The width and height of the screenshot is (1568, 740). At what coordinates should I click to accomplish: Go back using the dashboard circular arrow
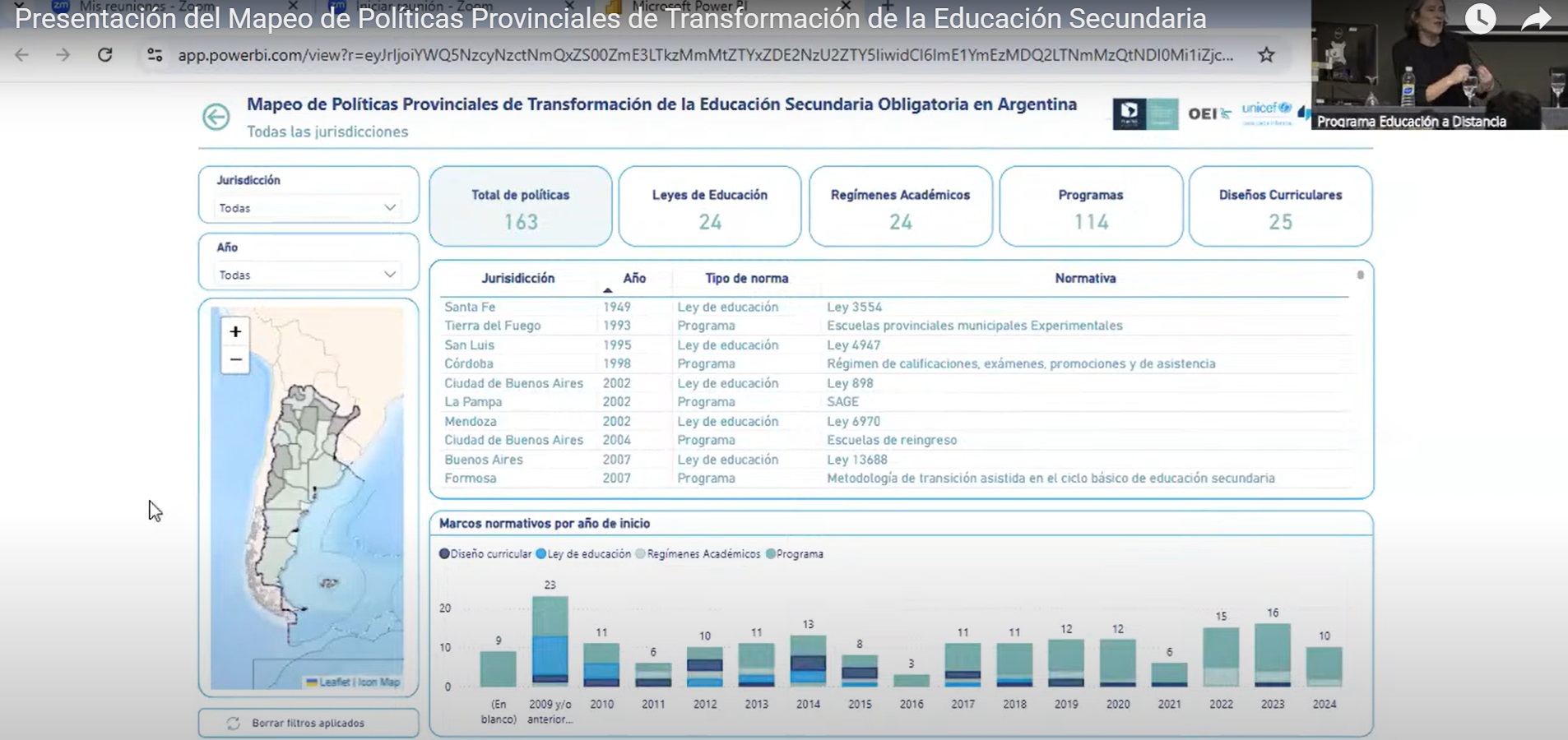216,117
